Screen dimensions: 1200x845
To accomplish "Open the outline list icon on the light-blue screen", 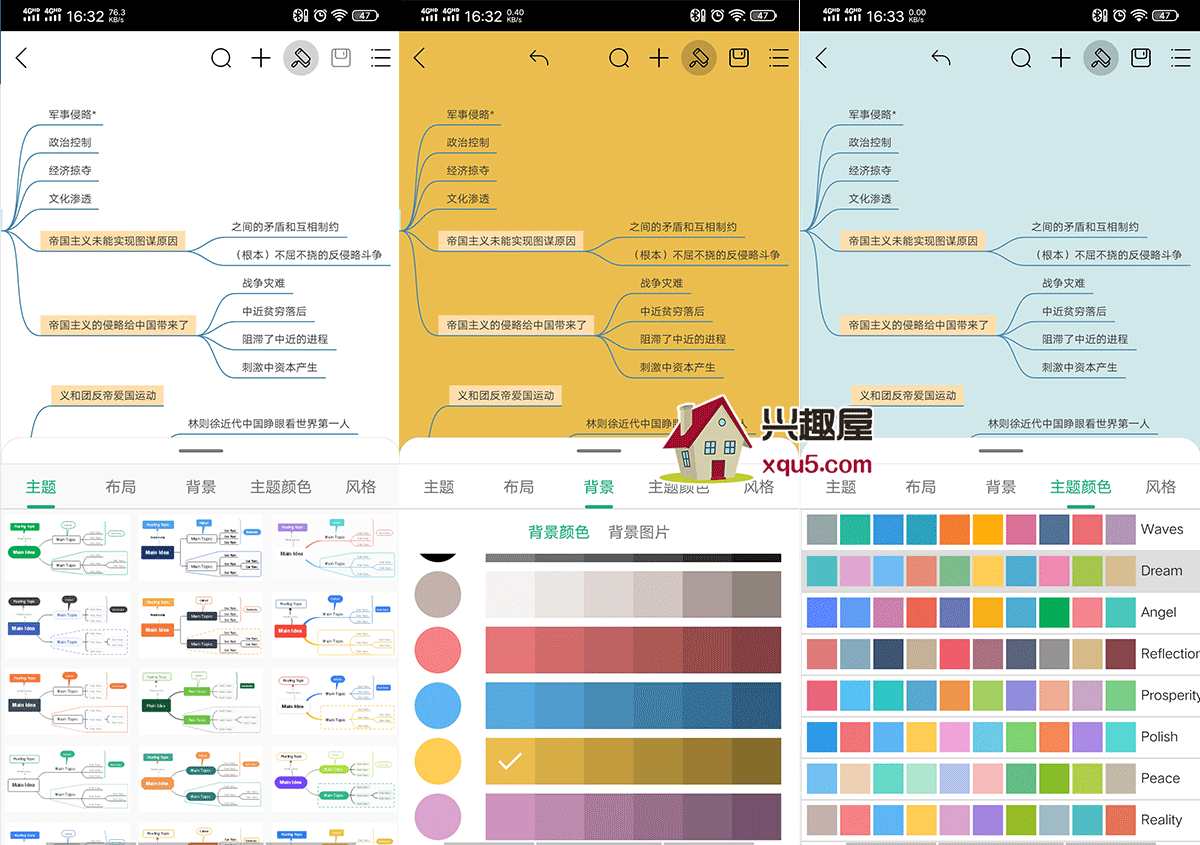I will [1181, 58].
